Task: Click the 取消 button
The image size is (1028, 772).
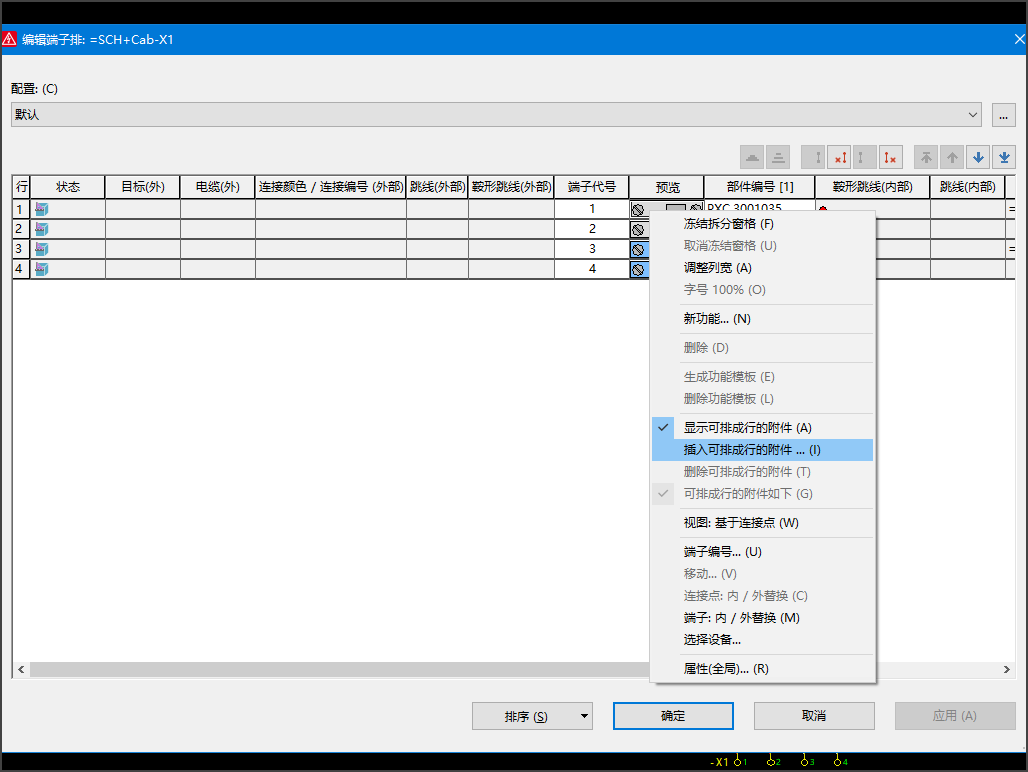Action: click(814, 716)
